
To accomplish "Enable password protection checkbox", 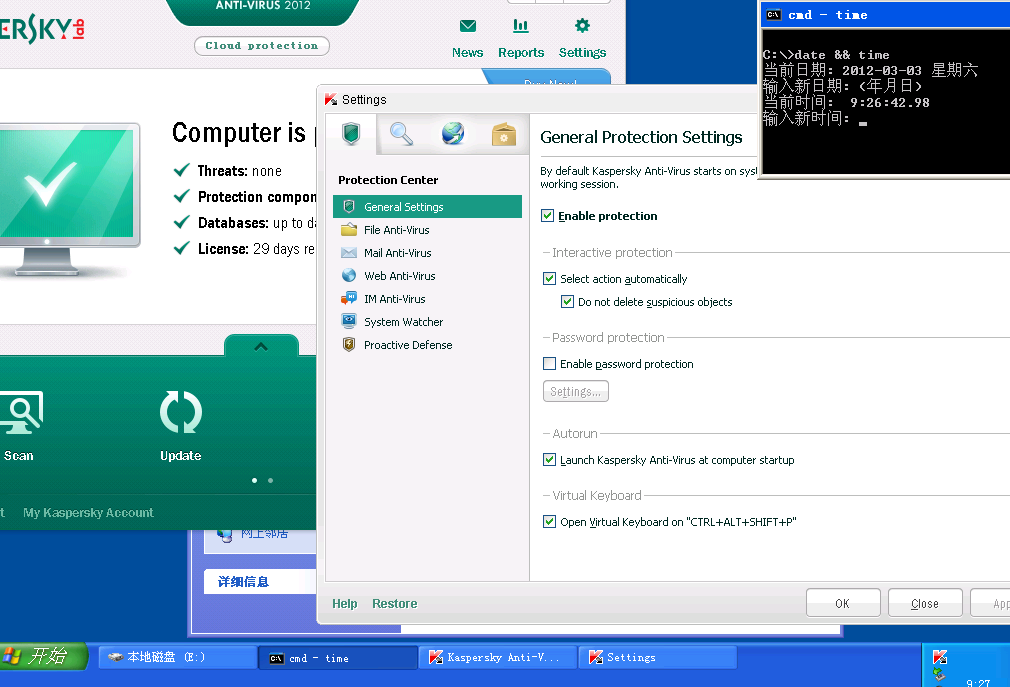I will (549, 364).
